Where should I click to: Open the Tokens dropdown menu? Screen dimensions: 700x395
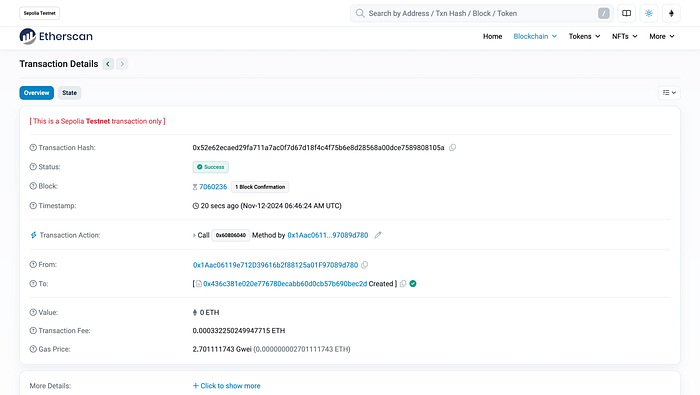click(584, 36)
